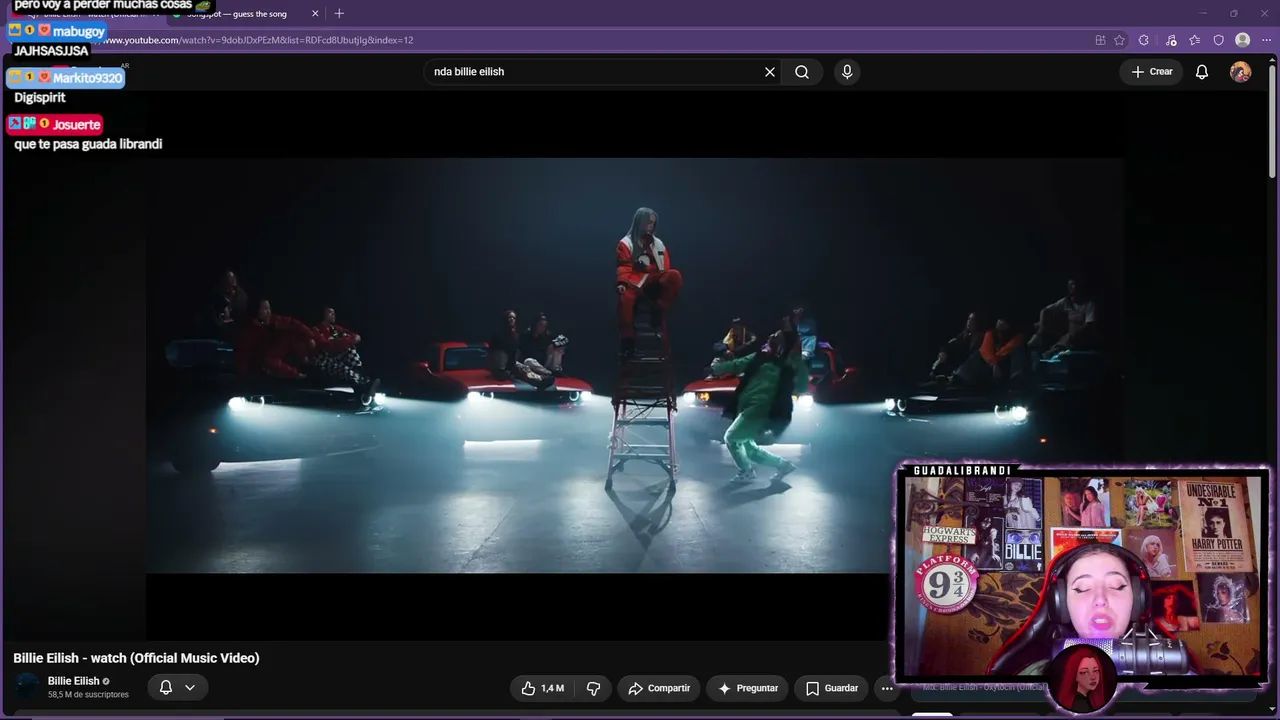Click the browser address bar URL

[258, 40]
